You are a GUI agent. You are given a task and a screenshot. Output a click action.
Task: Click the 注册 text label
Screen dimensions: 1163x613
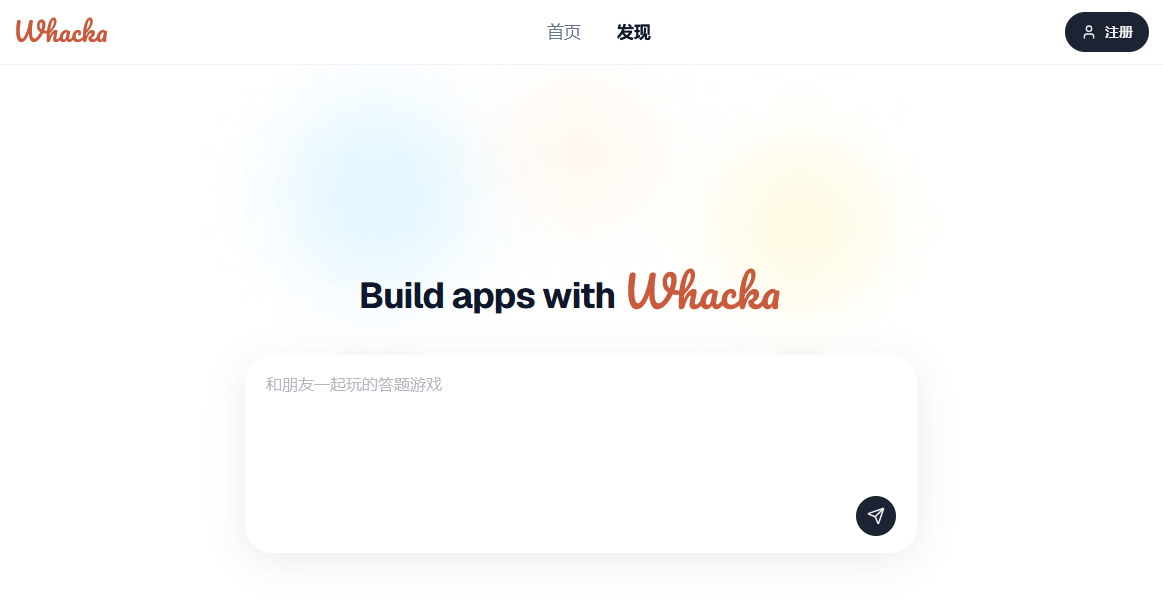[1118, 32]
